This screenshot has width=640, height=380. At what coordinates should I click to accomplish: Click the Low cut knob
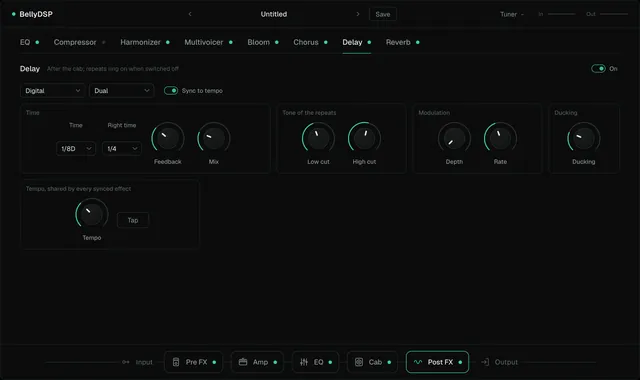coord(318,139)
